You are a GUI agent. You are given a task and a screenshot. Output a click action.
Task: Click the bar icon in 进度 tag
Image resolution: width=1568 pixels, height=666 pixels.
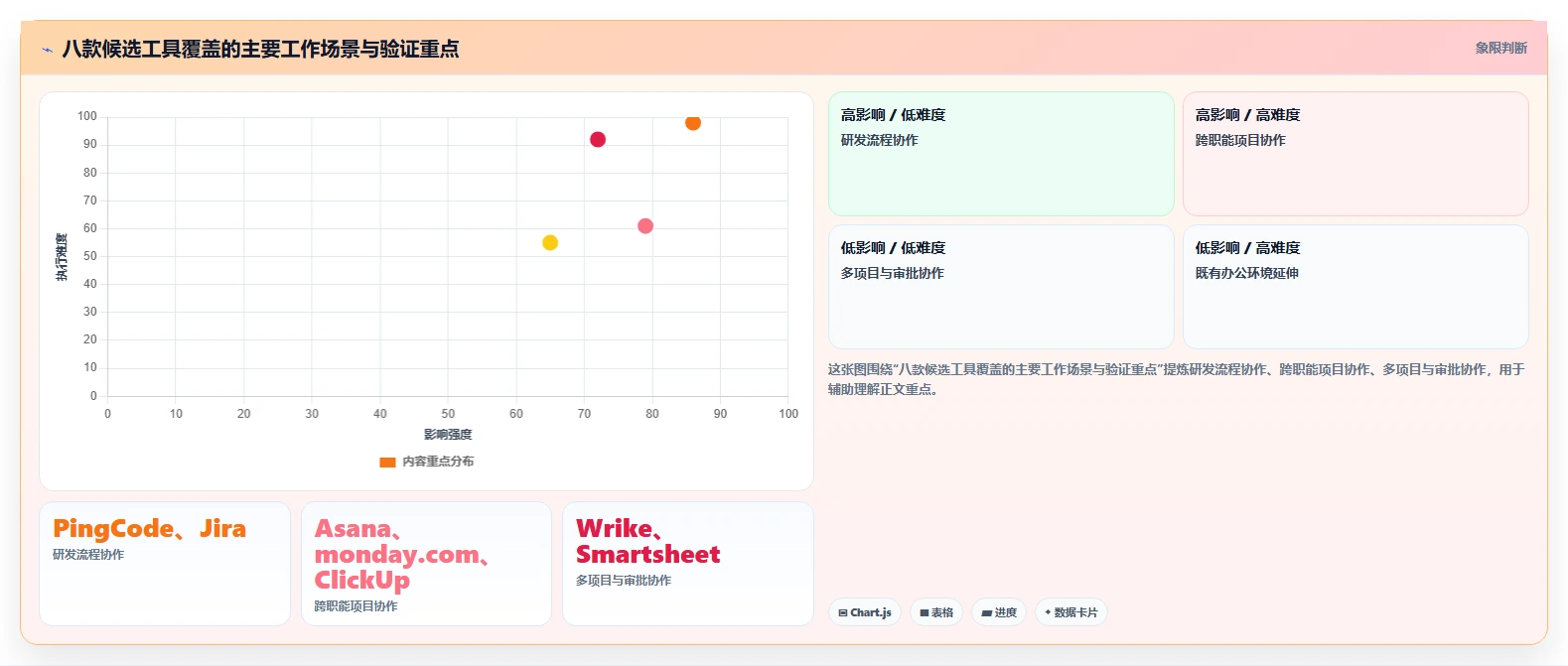pos(986,613)
